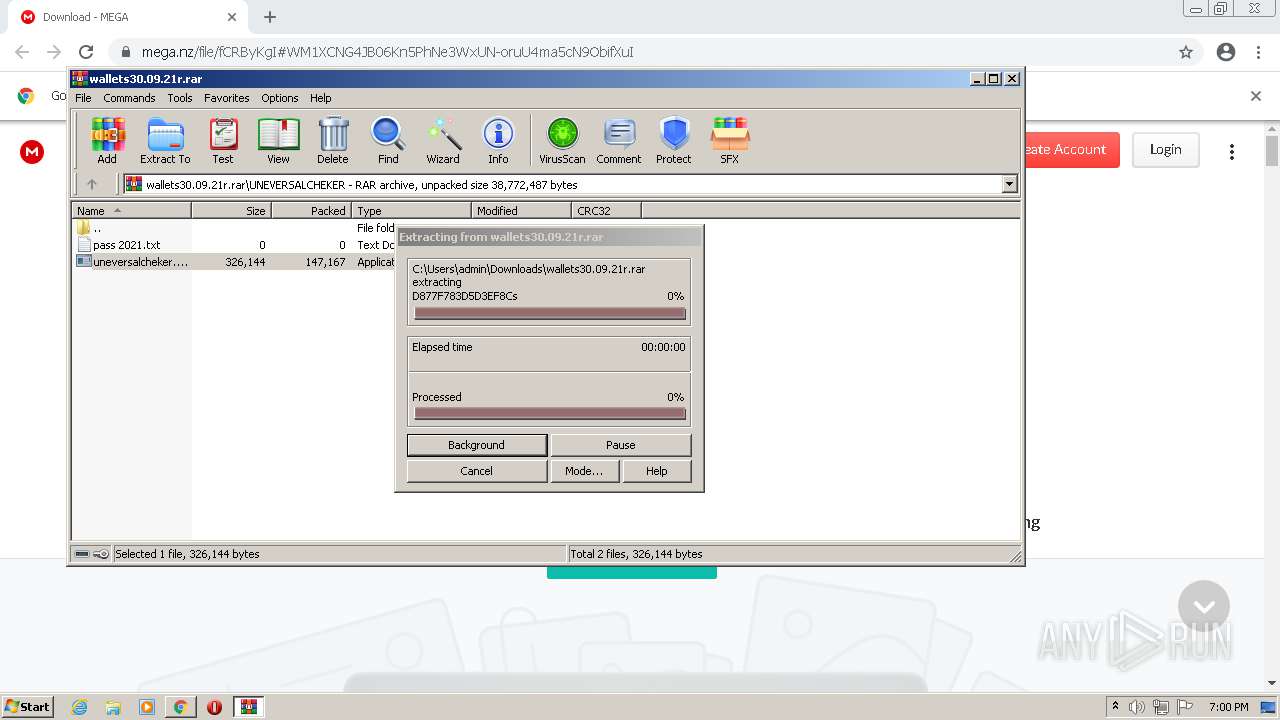Click the Opera icon in taskbar
The width and height of the screenshot is (1280, 720).
[x=214, y=707]
